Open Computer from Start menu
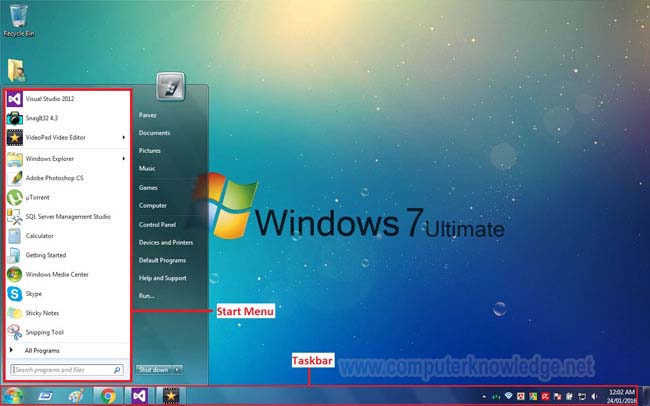The height and width of the screenshot is (406, 650). pos(153,205)
